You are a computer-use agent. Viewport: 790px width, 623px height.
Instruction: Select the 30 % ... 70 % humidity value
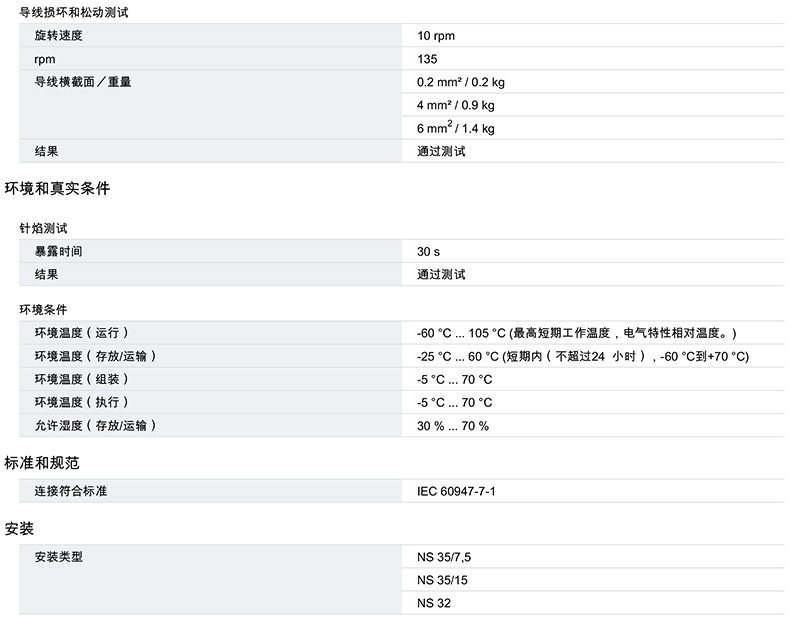[453, 426]
